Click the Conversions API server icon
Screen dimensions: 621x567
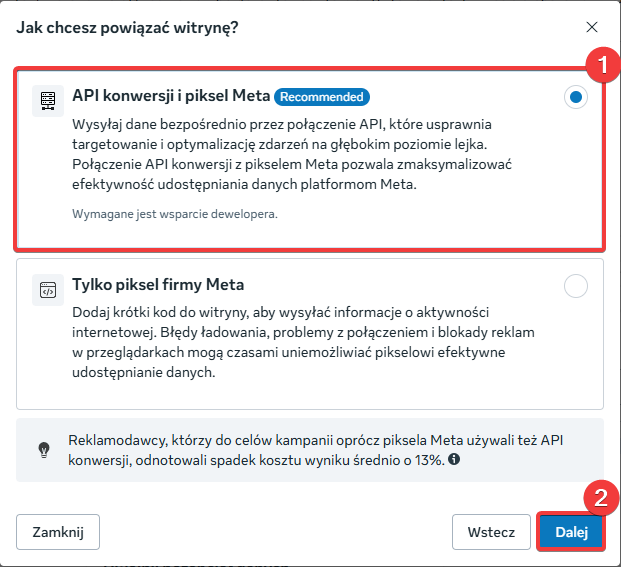(x=47, y=100)
